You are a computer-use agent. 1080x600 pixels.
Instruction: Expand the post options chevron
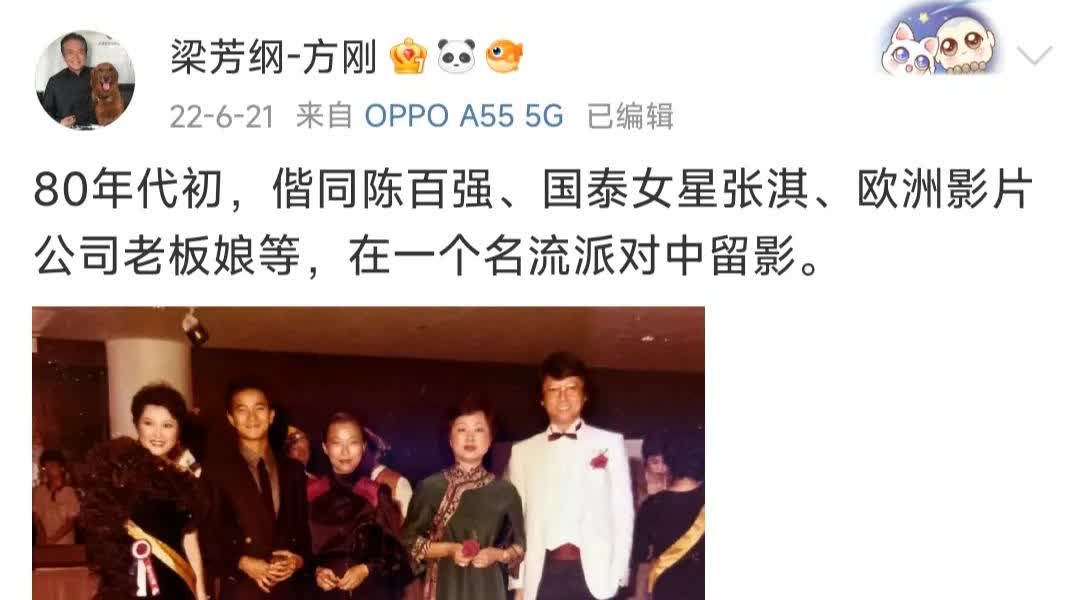tap(1035, 55)
